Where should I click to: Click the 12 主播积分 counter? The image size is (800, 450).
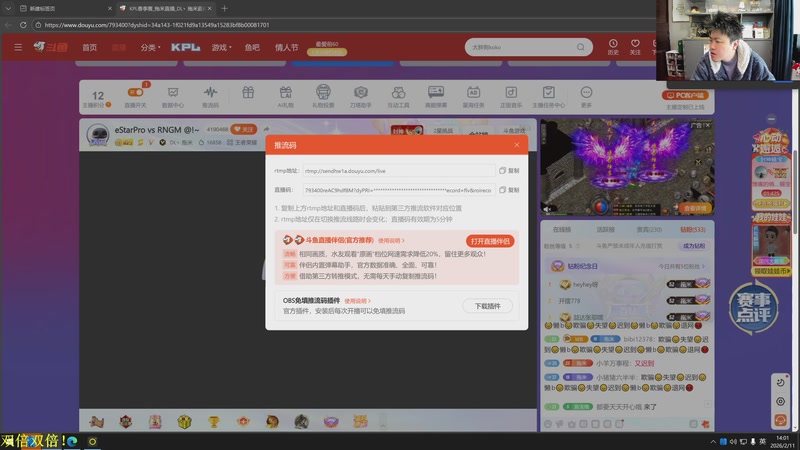tap(97, 98)
